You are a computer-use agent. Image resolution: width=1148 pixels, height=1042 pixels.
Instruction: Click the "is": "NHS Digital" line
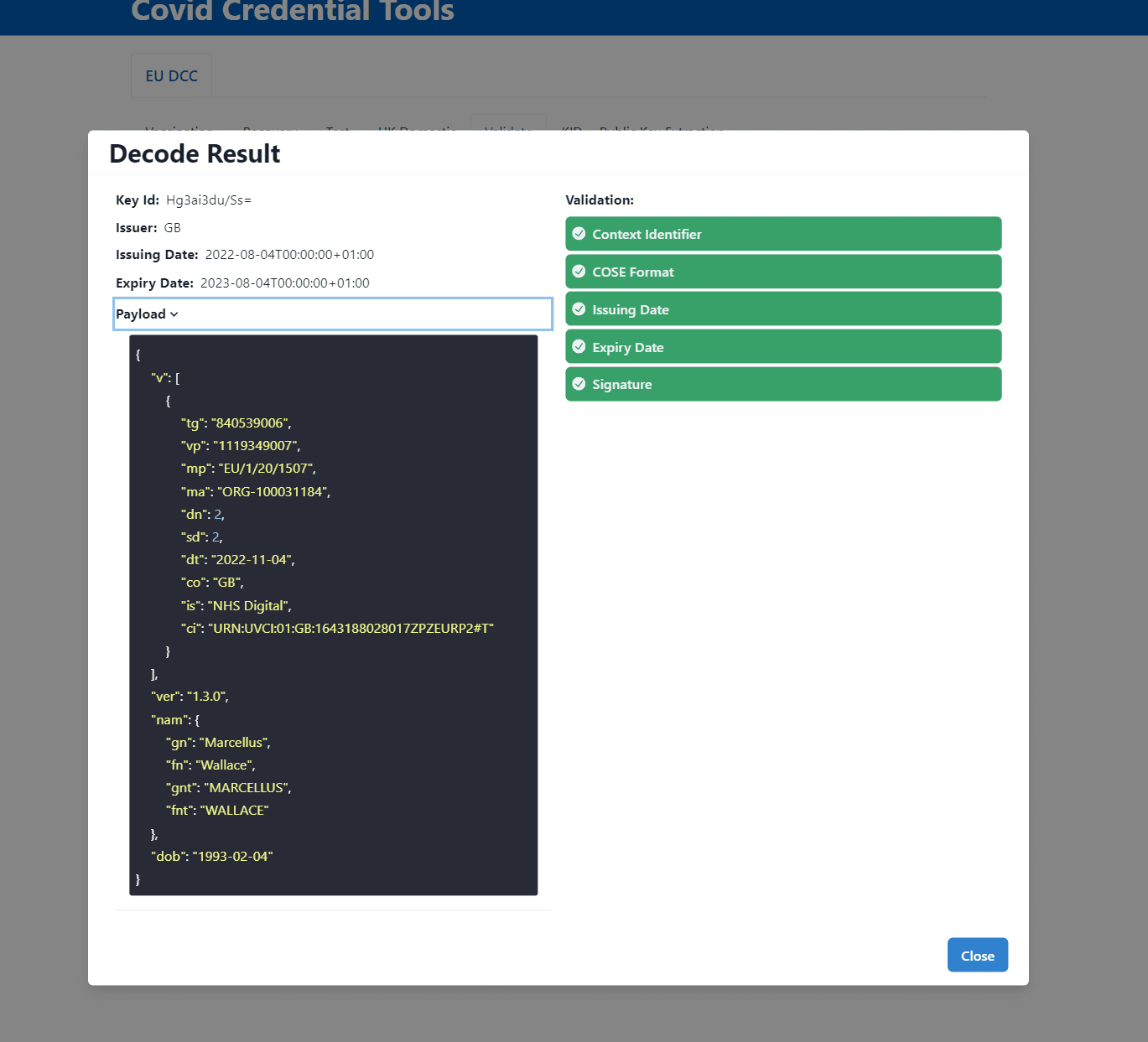pos(236,606)
